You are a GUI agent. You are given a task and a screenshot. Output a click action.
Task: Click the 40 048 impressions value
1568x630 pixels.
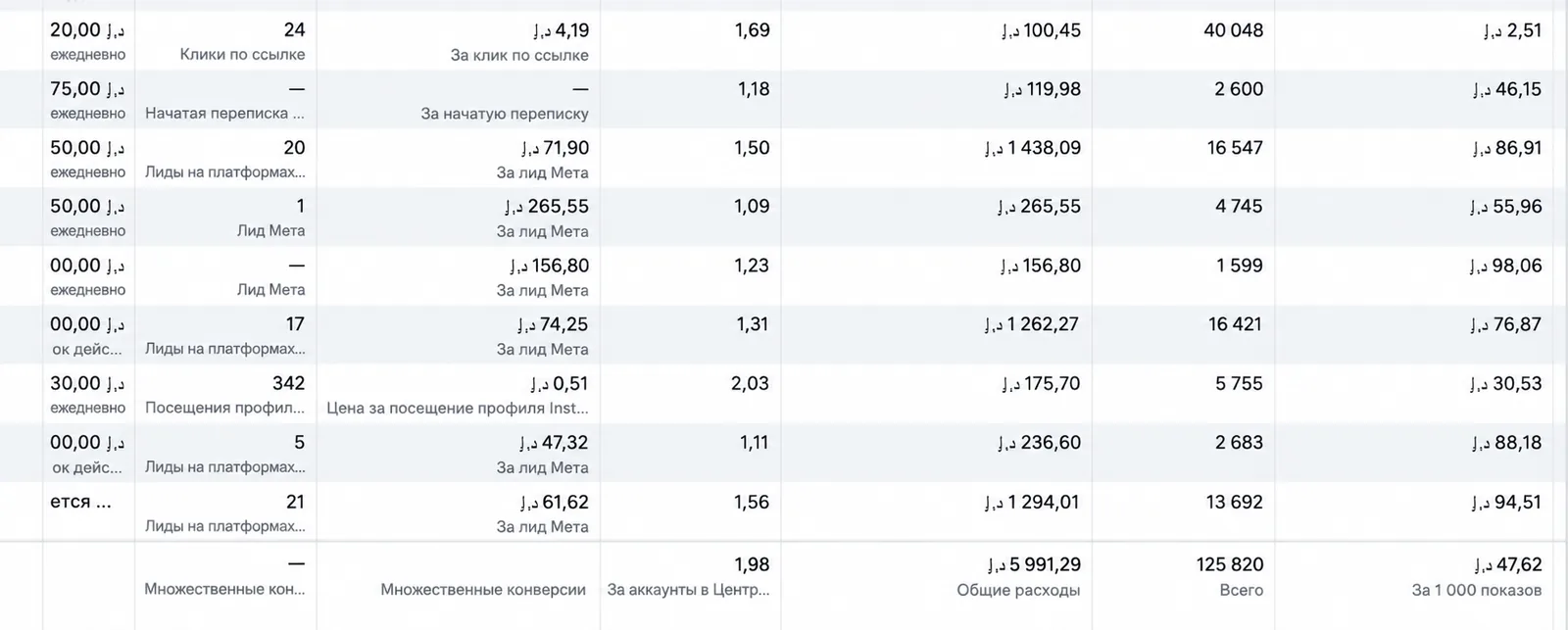[1233, 30]
